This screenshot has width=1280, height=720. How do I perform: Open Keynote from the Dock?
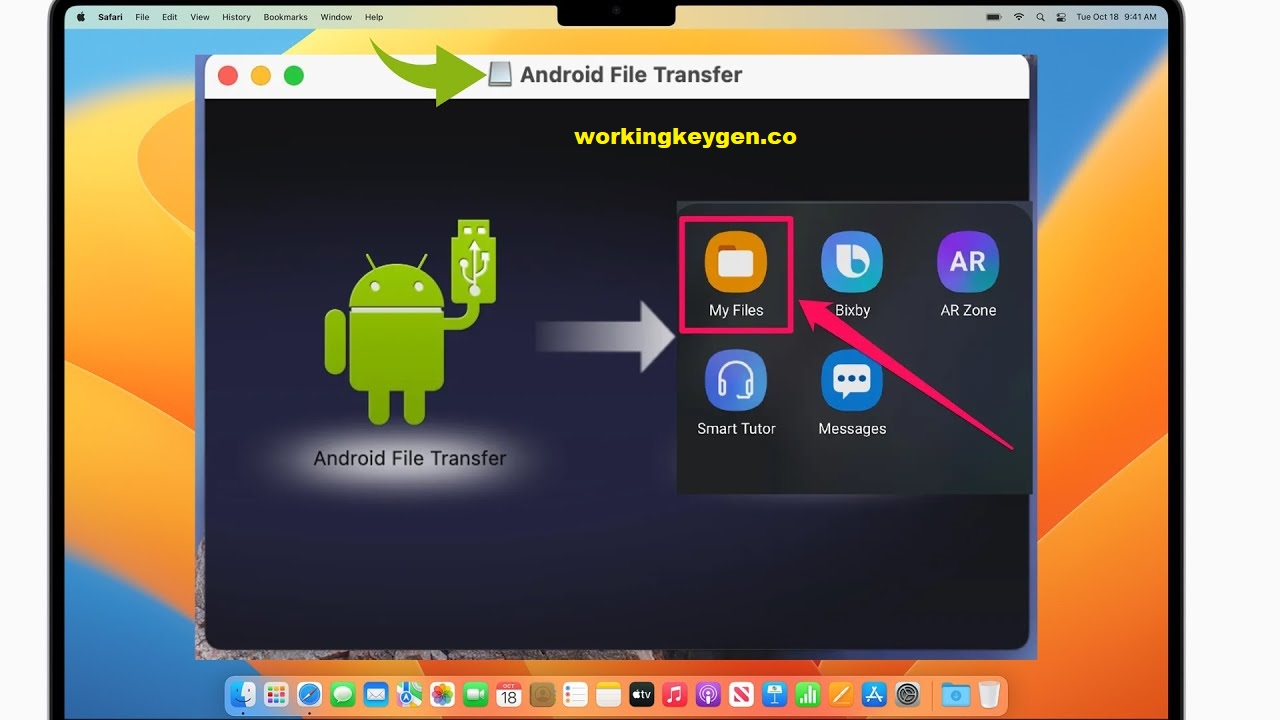tap(775, 694)
